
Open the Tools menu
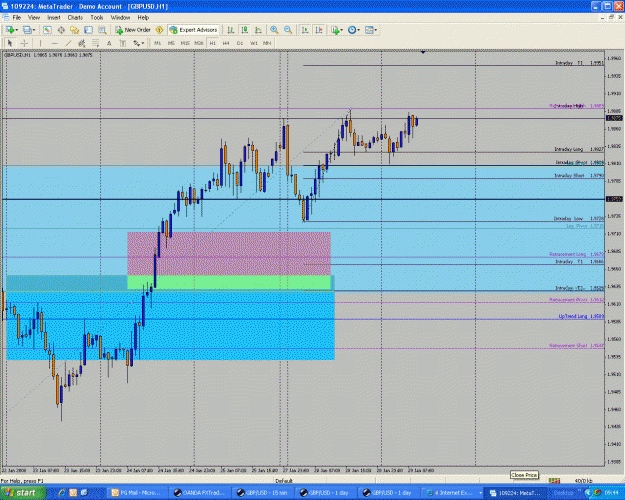96,18
